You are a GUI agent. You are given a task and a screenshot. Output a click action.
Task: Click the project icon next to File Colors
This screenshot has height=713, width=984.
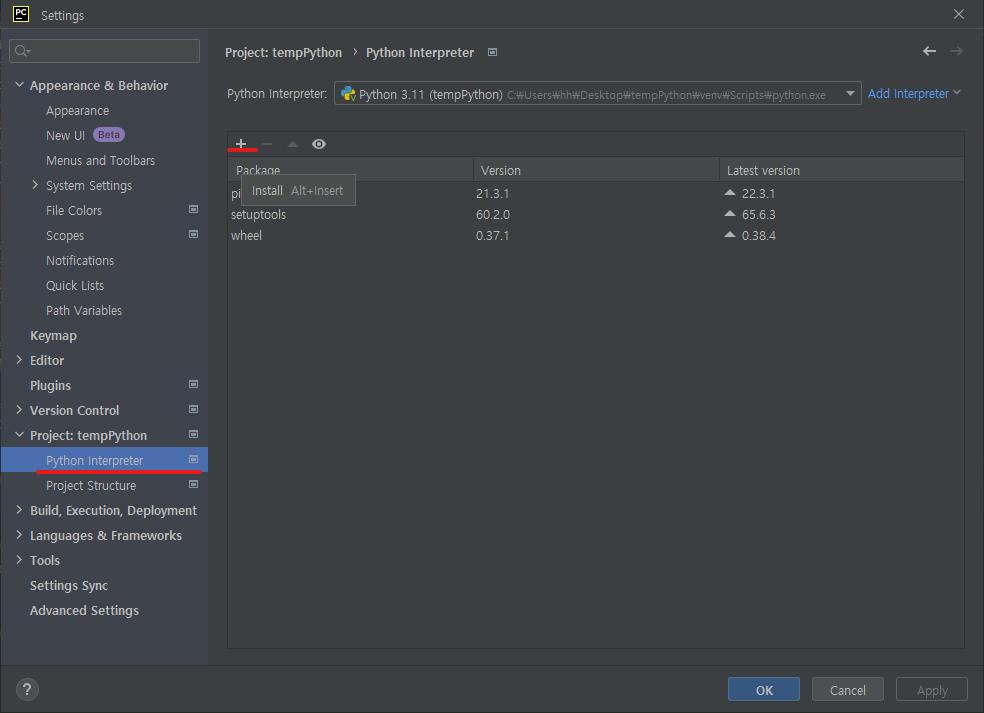click(193, 210)
